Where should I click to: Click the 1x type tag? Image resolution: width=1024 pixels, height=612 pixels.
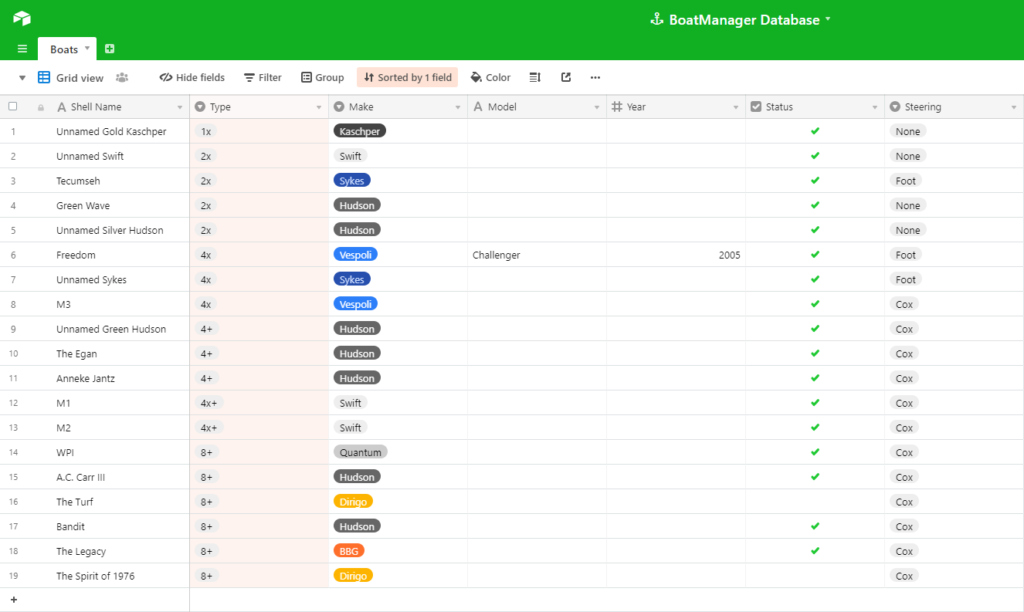click(x=206, y=131)
